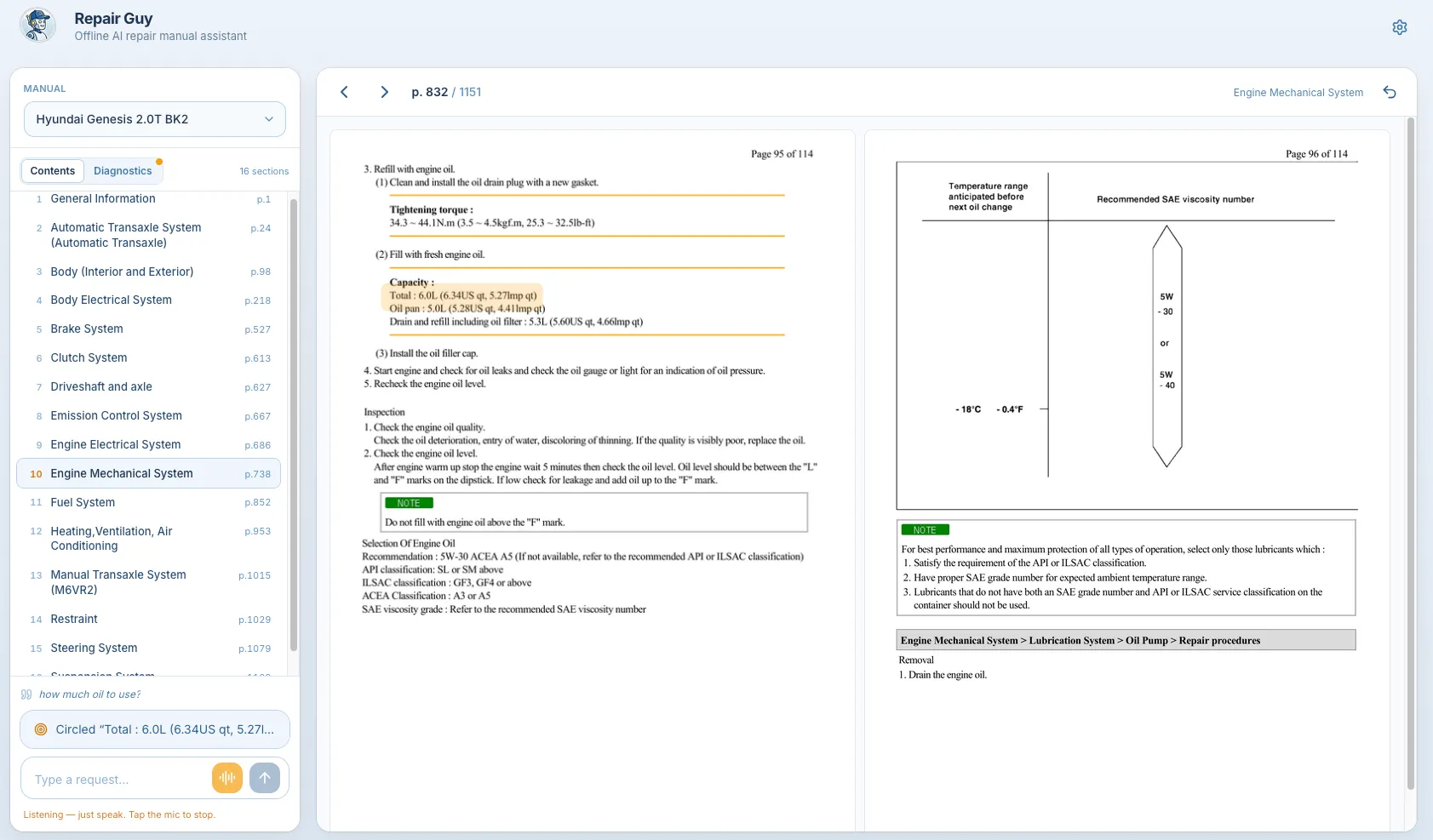Click the 'Page 95 of 114' manual page
This screenshot has width=1433, height=840.
(x=593, y=481)
